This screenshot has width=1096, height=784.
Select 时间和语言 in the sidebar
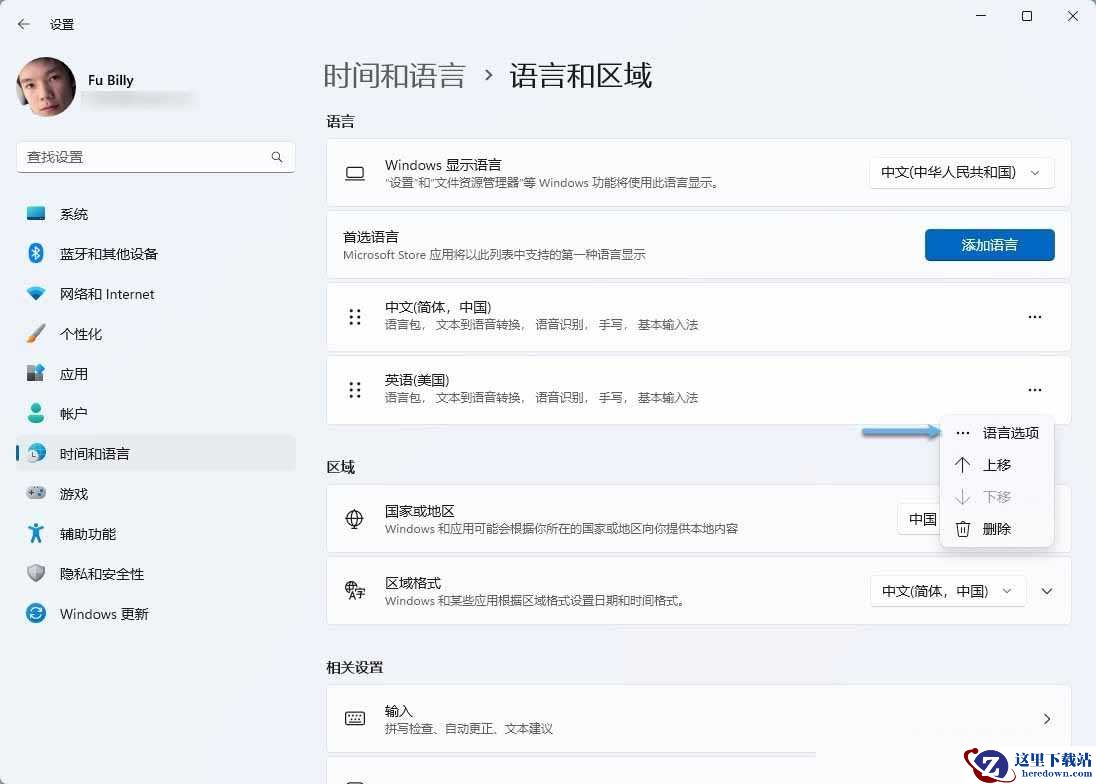pyautogui.click(x=155, y=453)
